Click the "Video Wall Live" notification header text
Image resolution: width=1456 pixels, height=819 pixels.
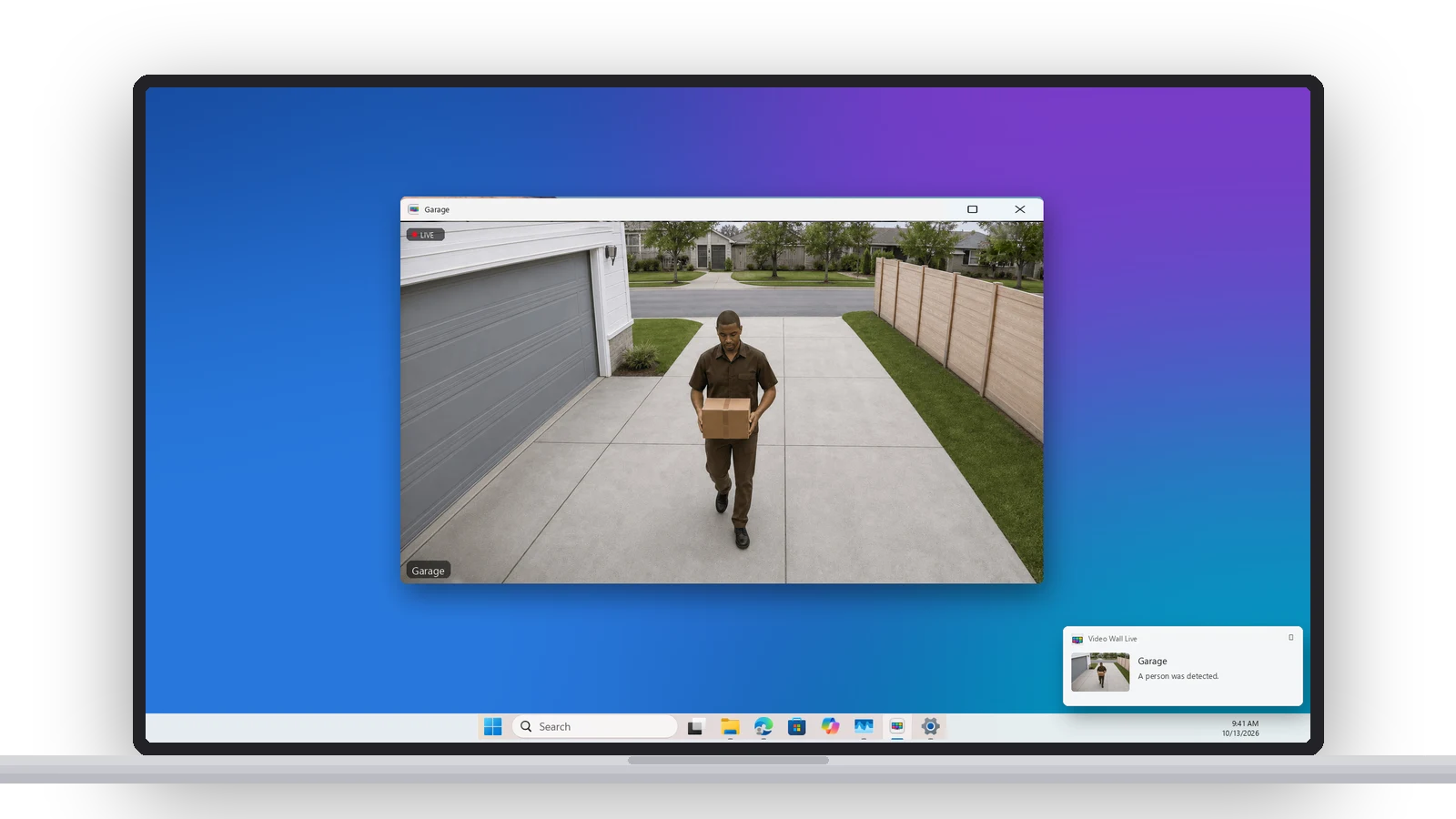click(x=1112, y=639)
